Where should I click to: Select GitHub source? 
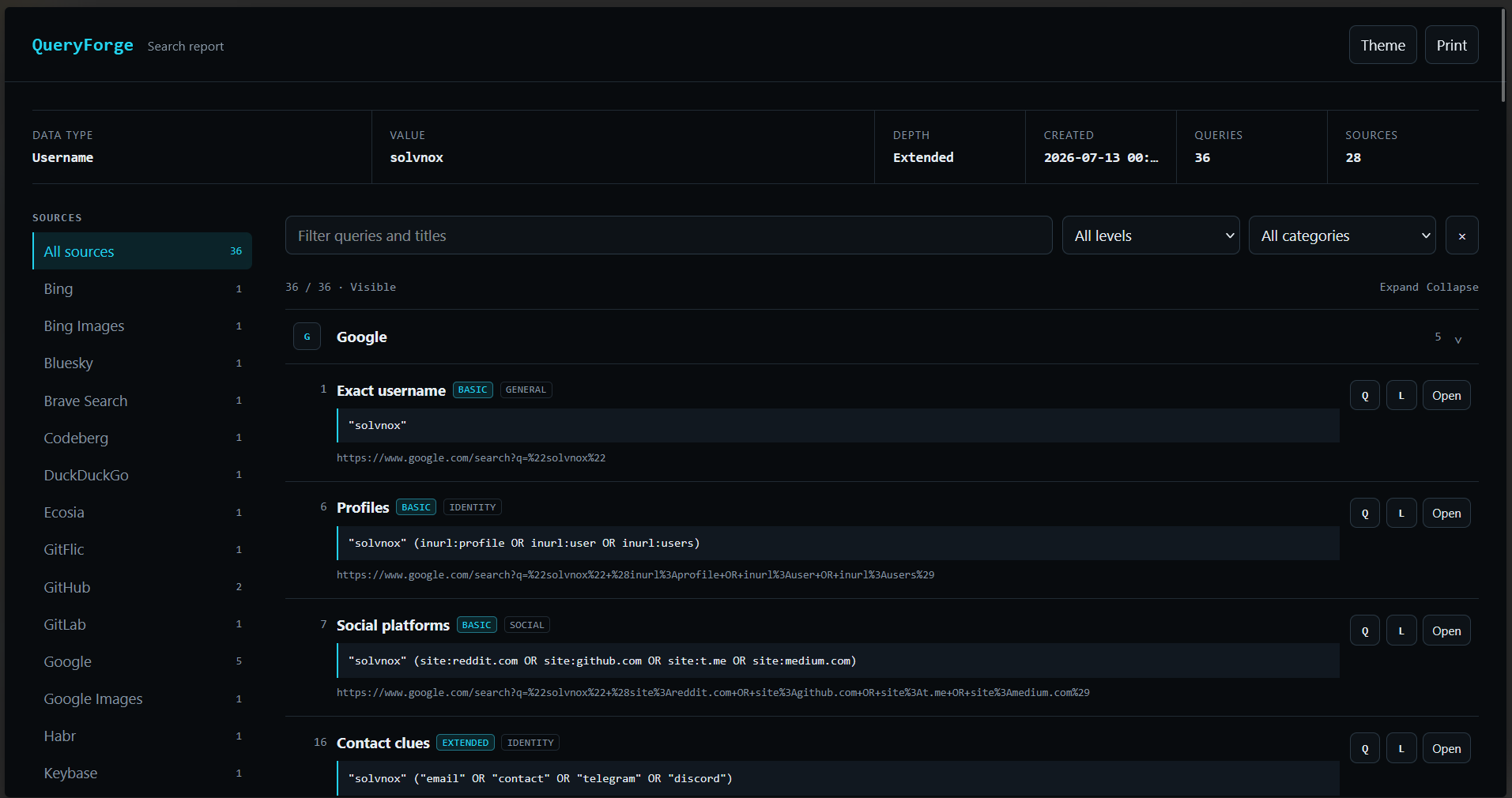point(142,587)
